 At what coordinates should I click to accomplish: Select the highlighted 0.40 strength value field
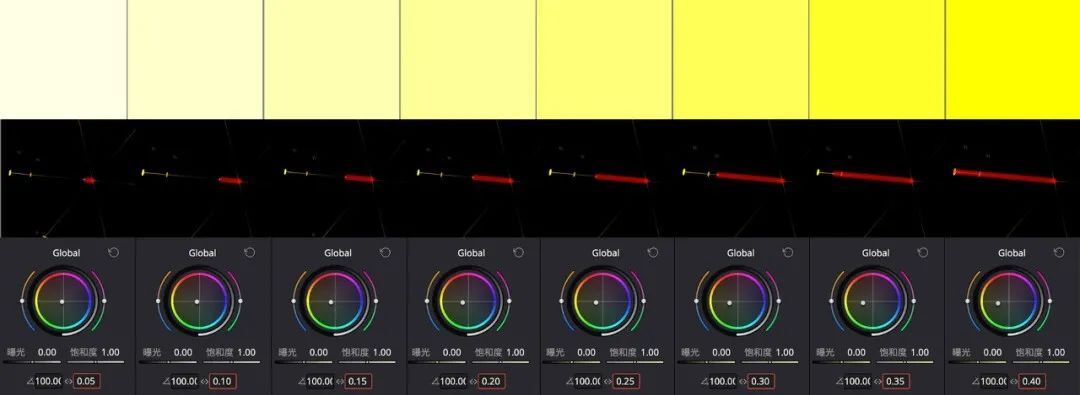coord(1031,381)
